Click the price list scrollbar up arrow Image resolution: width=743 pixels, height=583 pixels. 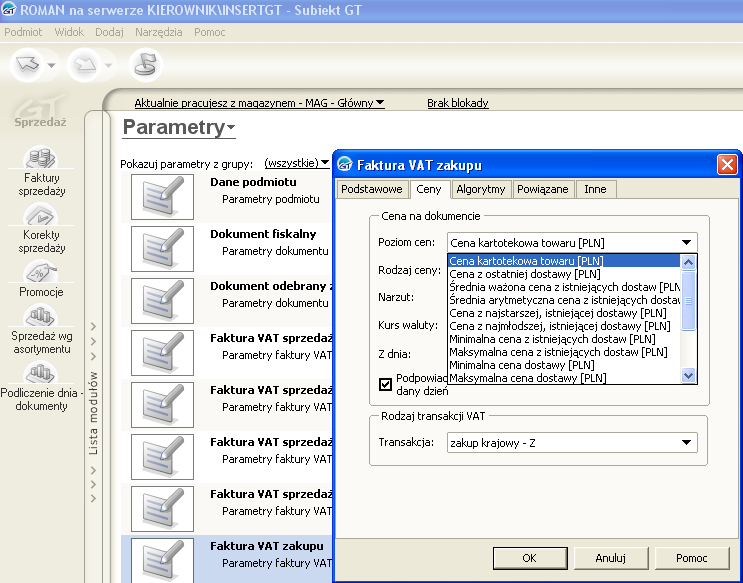click(x=688, y=262)
